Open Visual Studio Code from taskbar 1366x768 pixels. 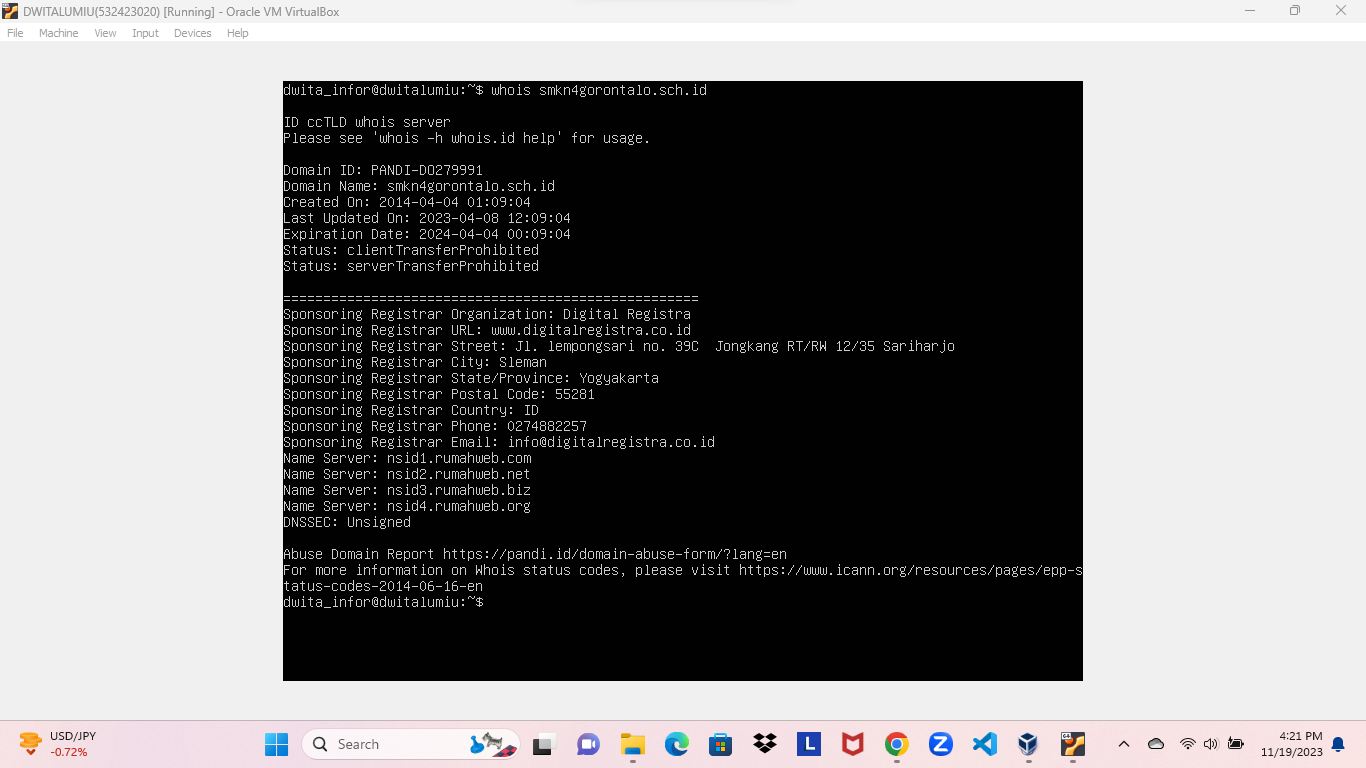(985, 744)
